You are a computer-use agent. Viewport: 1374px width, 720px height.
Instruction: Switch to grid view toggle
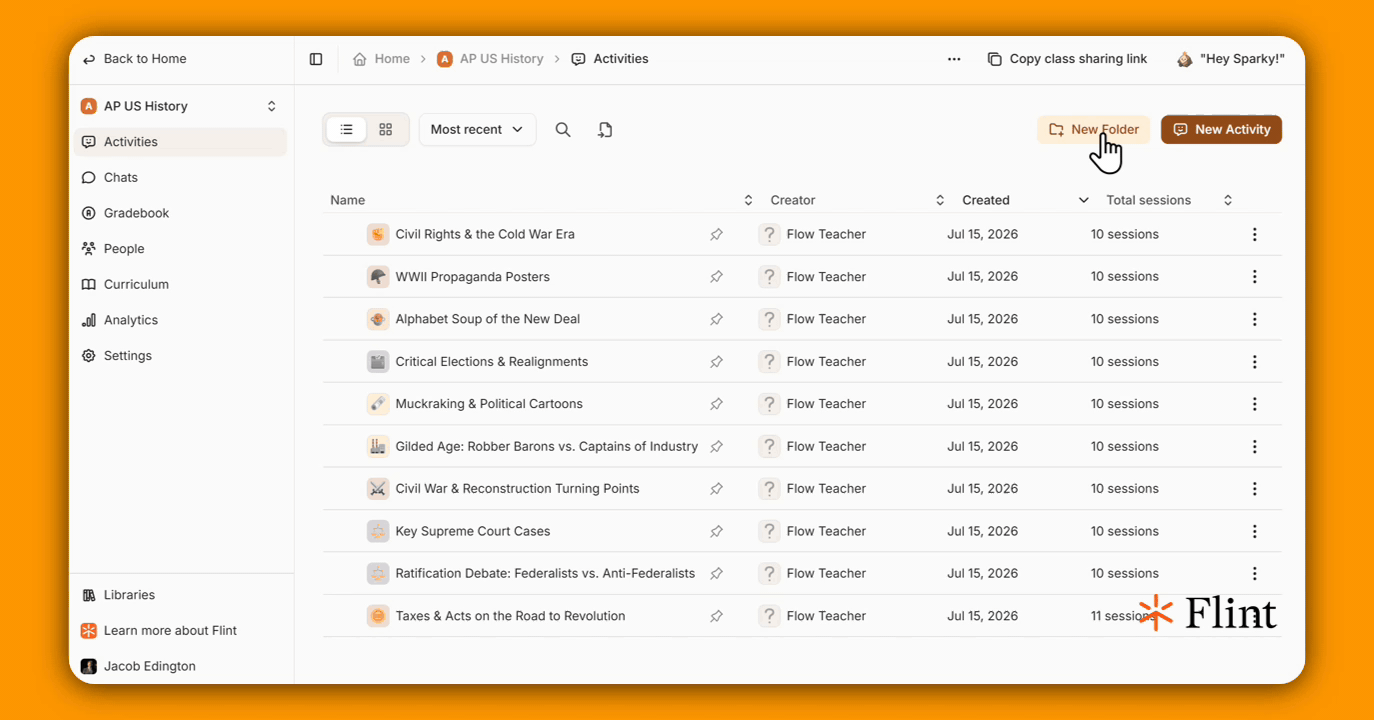coord(386,130)
